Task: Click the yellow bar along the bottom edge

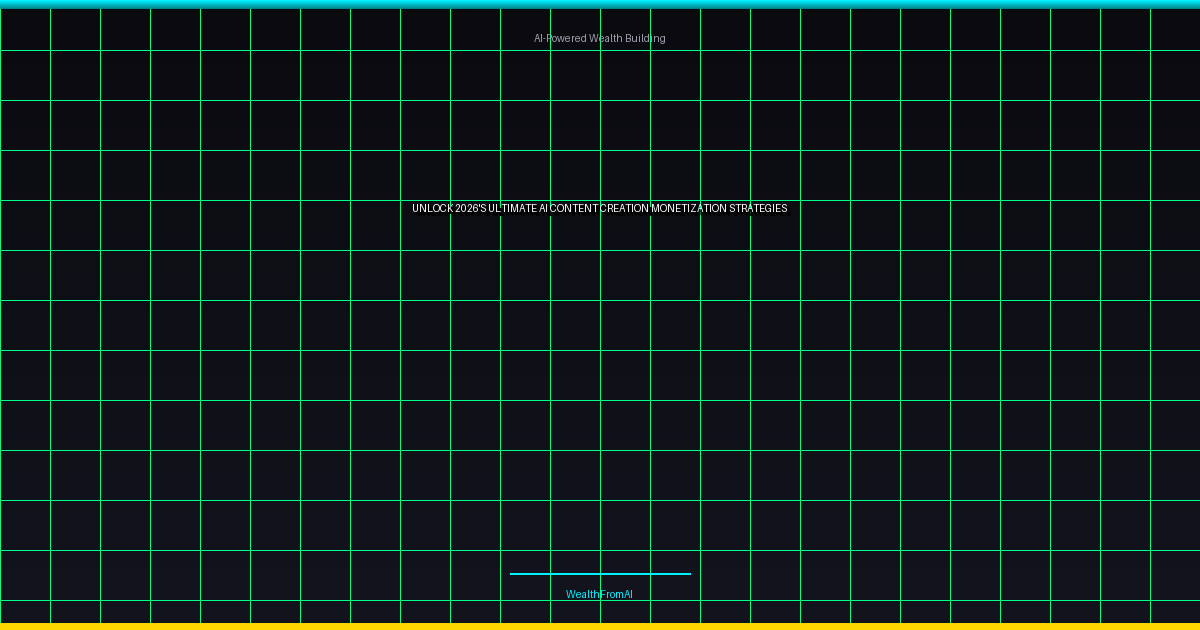Action: tap(600, 626)
